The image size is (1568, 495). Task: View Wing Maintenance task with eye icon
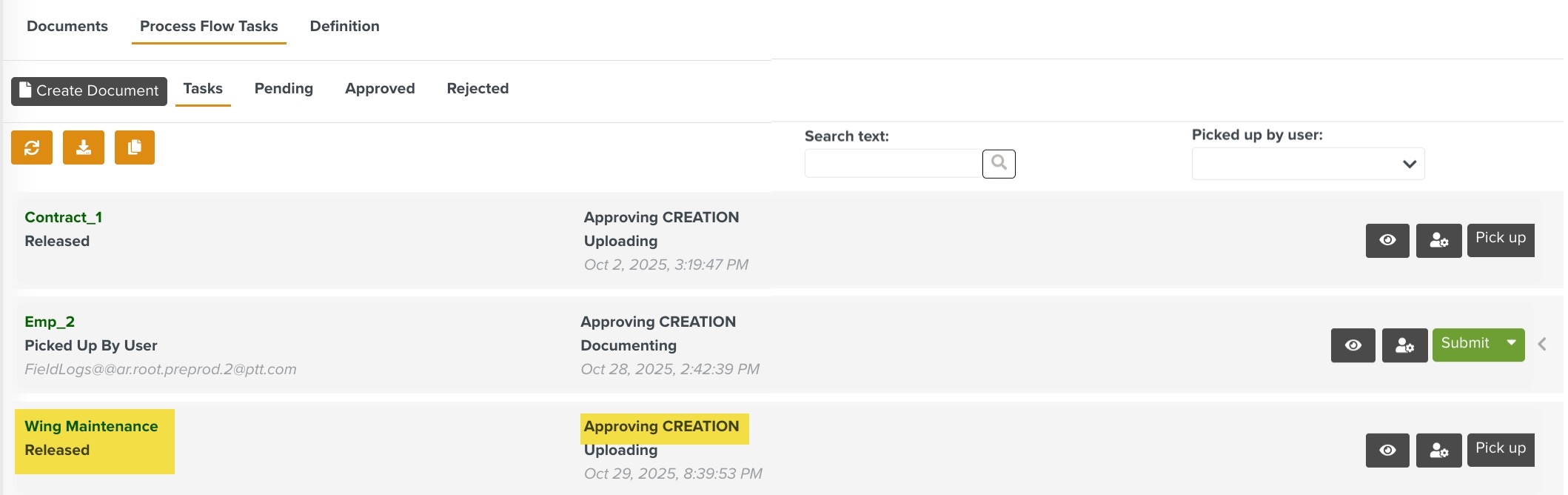(x=1387, y=451)
